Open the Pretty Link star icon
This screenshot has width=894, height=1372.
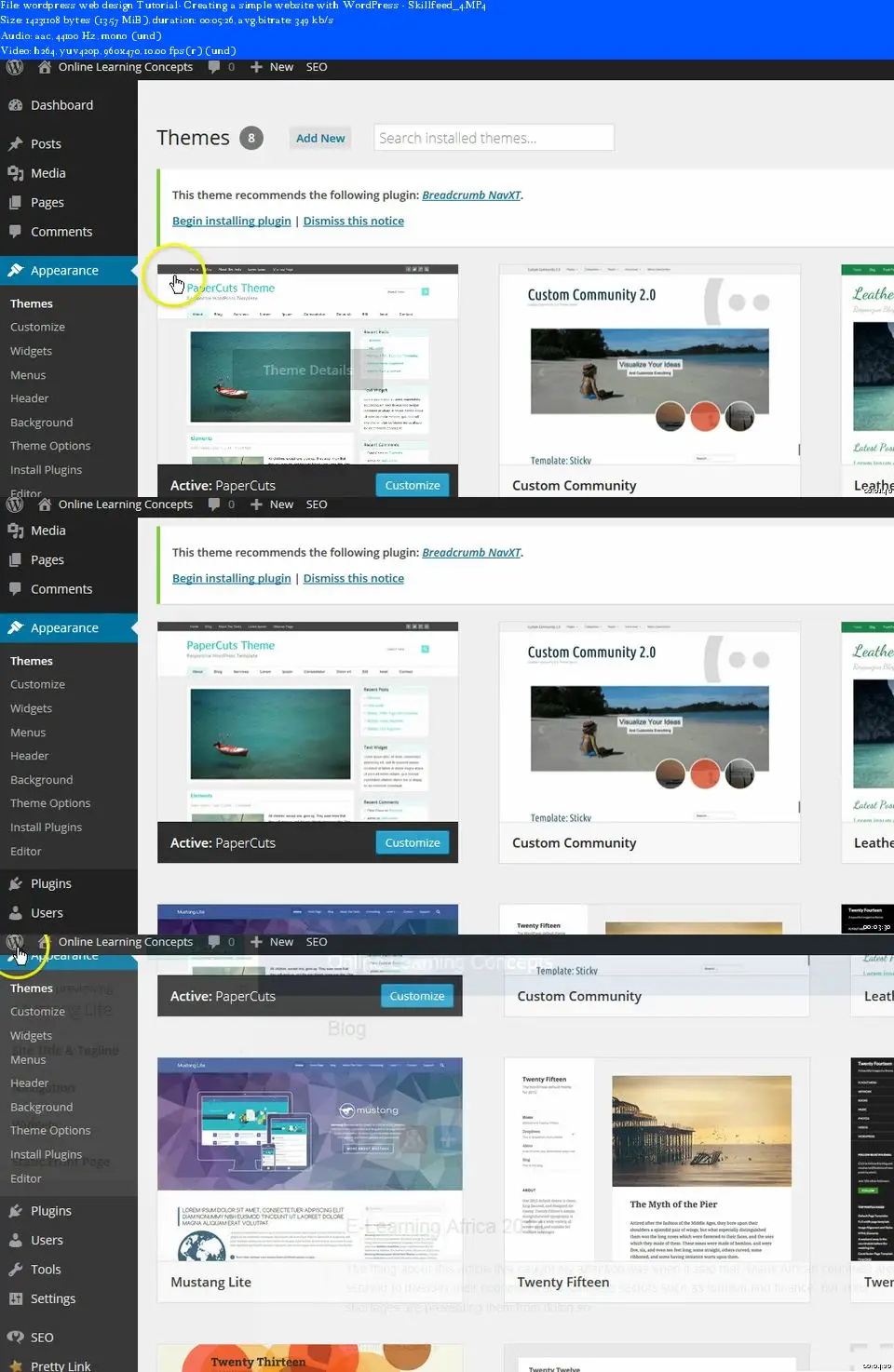tap(15, 1365)
